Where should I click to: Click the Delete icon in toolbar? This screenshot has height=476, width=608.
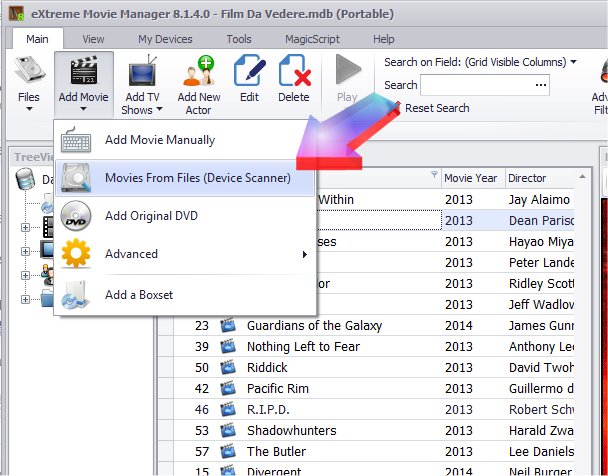294,82
